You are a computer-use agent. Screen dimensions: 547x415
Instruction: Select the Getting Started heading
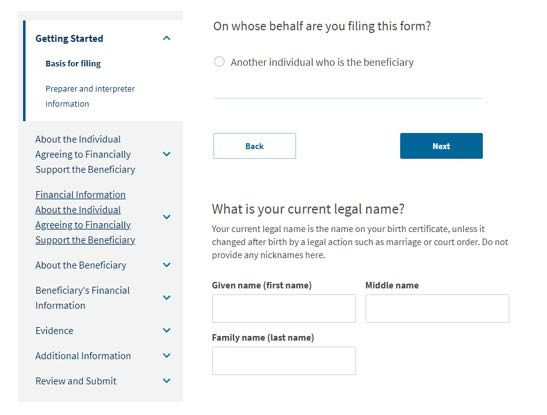(x=69, y=38)
